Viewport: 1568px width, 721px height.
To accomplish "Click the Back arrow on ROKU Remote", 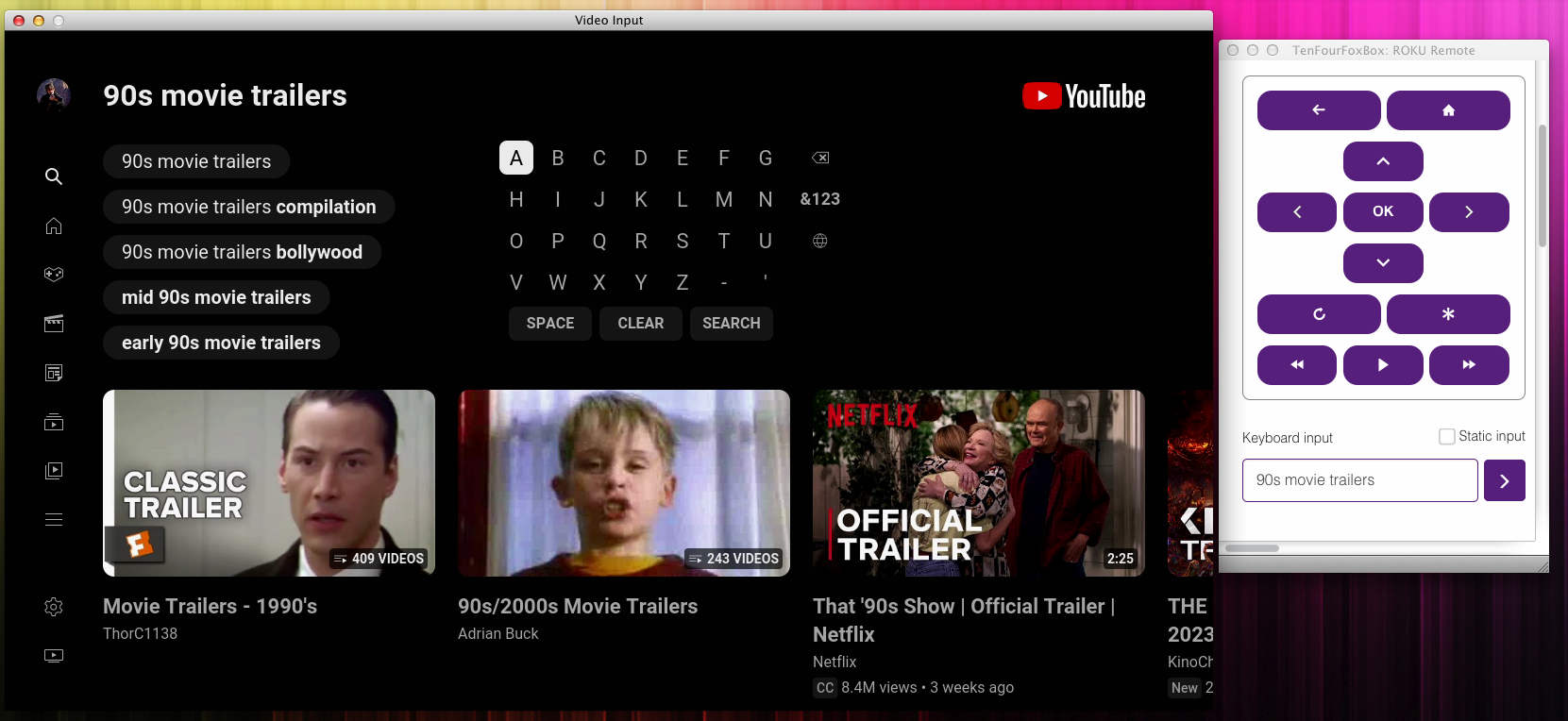I will click(1319, 110).
